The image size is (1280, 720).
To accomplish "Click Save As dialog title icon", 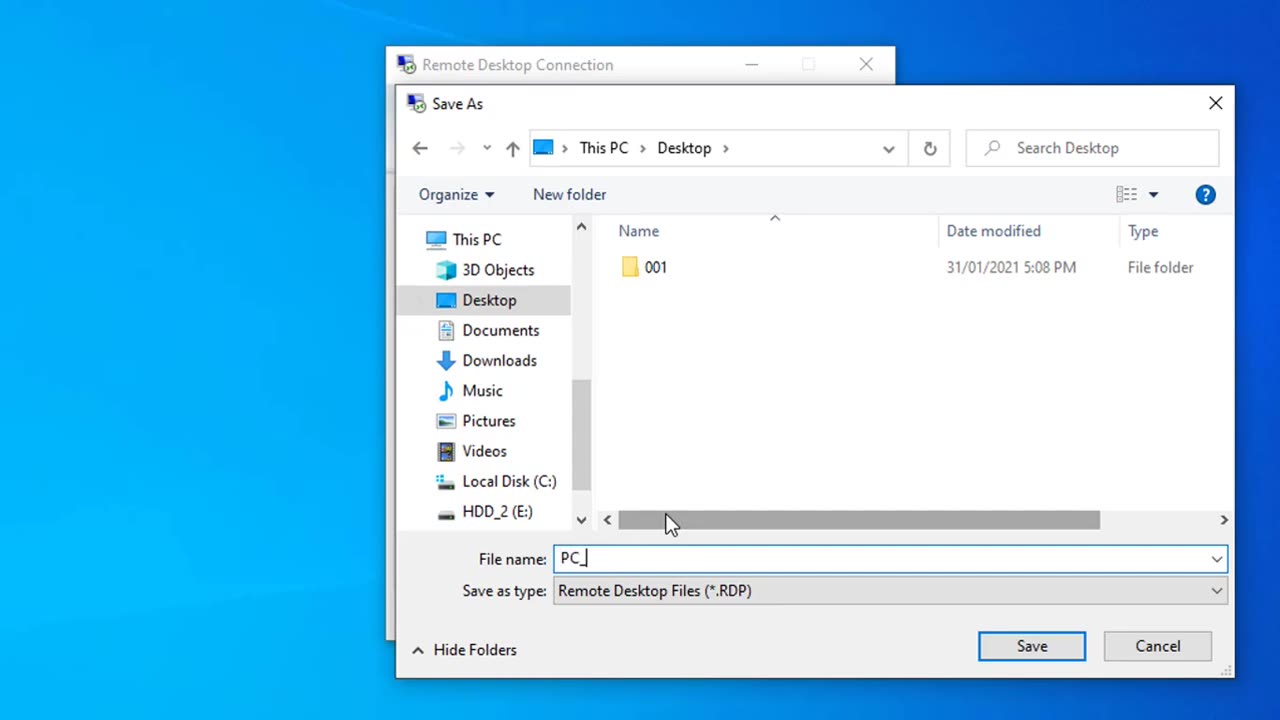I will 416,103.
